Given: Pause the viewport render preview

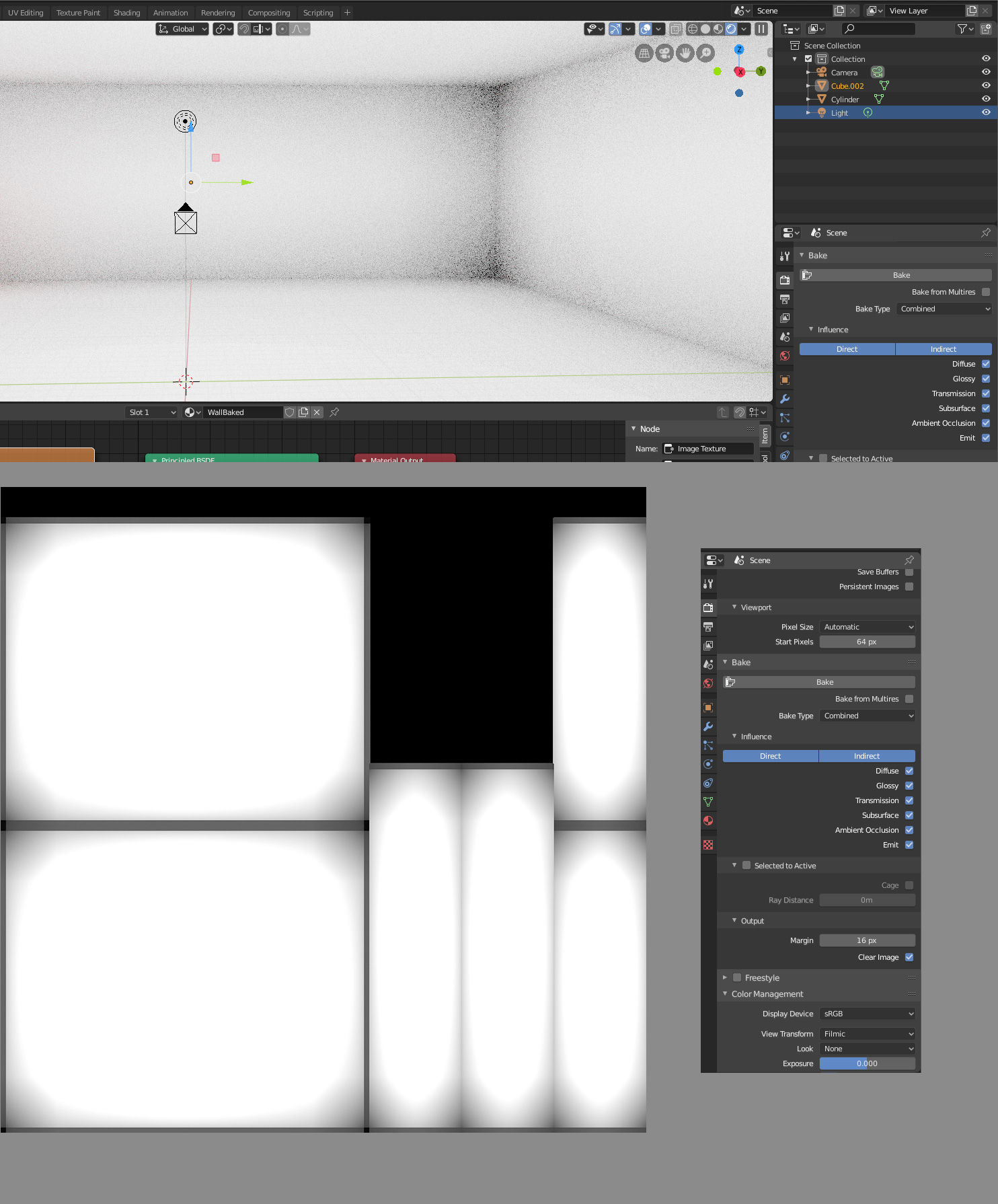Looking at the screenshot, I should 761,29.
